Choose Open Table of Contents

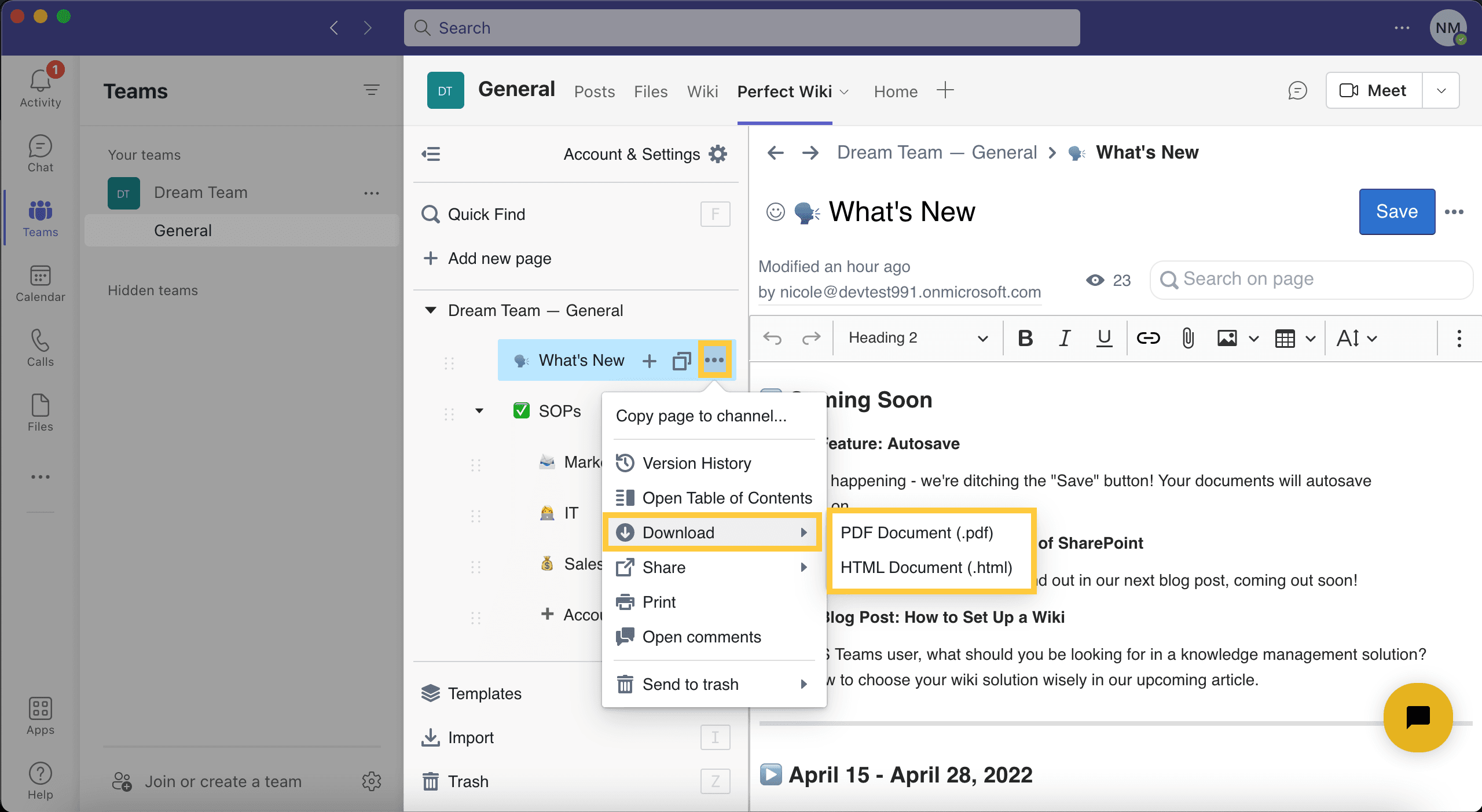(714, 498)
